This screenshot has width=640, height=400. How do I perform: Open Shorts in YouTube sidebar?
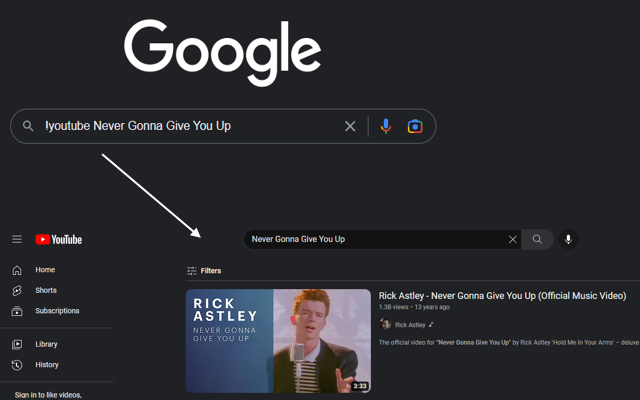click(x=46, y=290)
